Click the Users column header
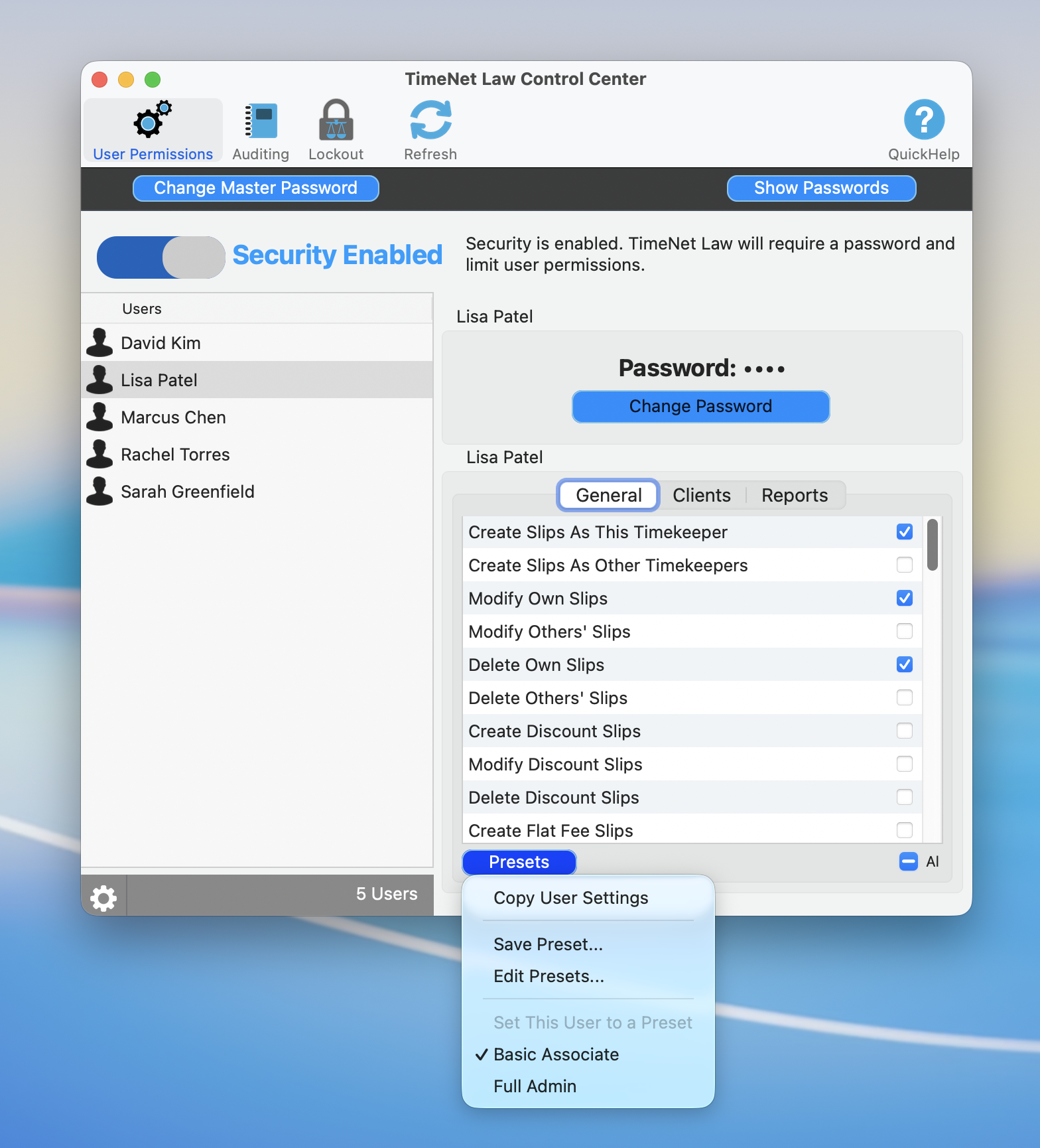Screen dimensions: 1040x1148 coord(257,309)
